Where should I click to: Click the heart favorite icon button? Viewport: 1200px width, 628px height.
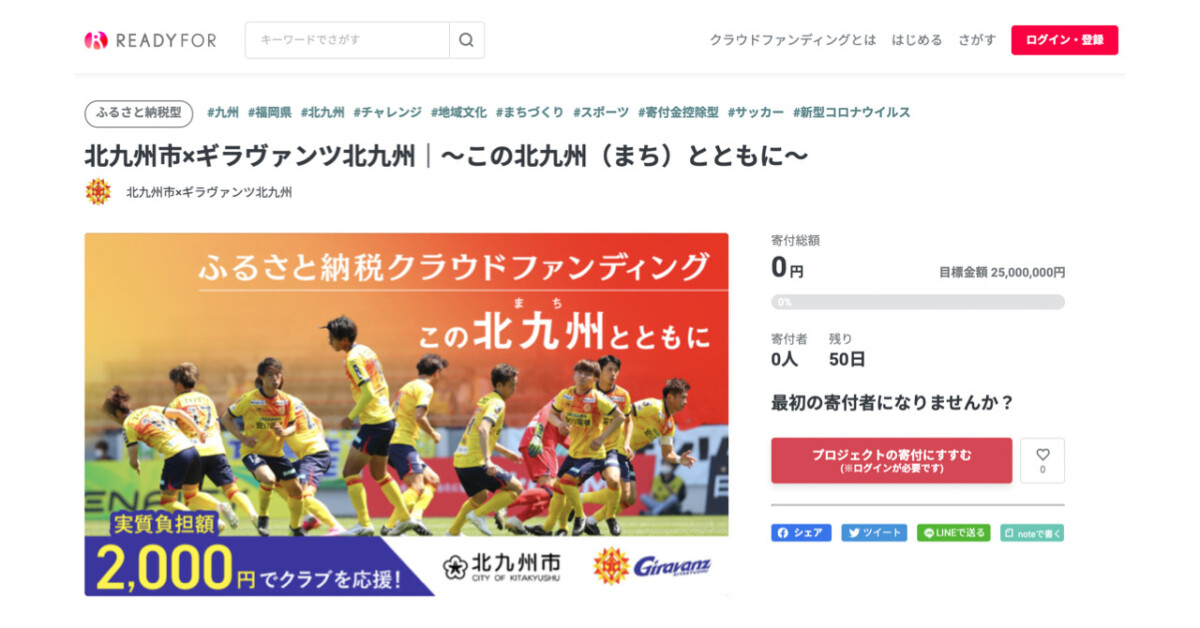1043,460
